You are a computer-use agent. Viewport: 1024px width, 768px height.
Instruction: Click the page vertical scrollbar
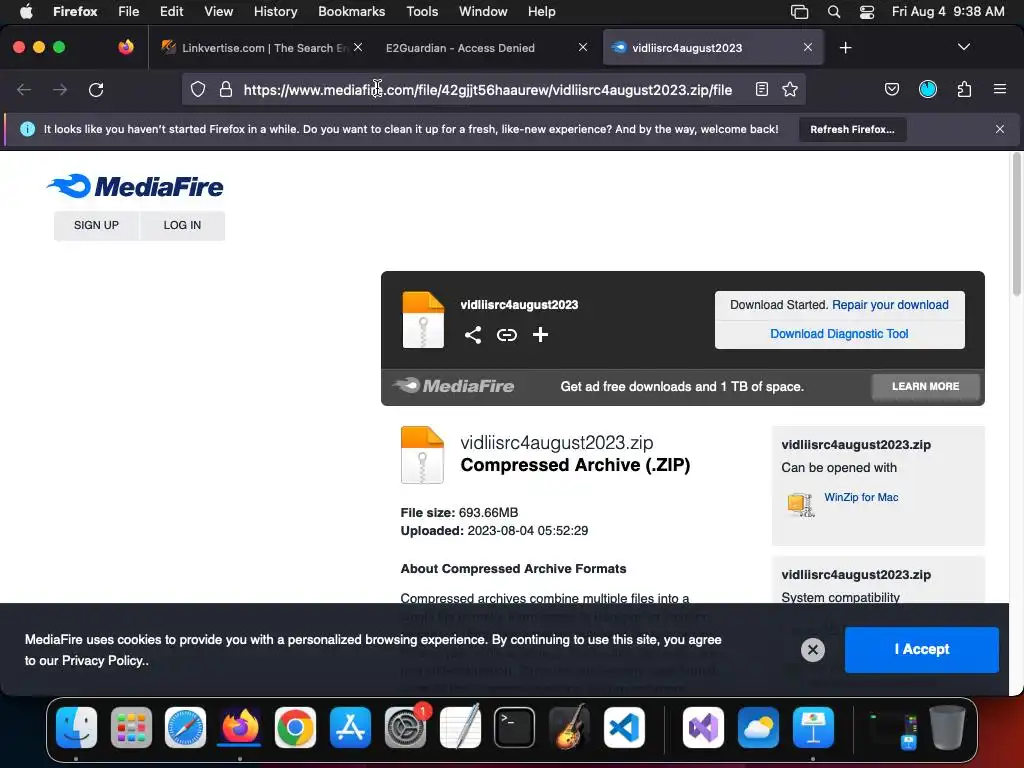coord(1016,225)
